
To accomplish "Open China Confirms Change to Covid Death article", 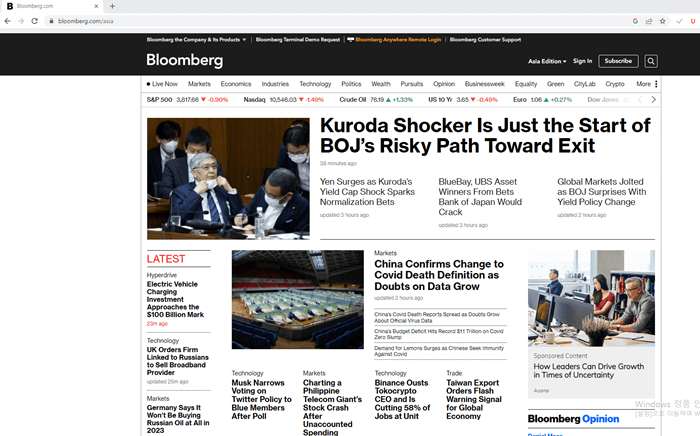I will (439, 275).
